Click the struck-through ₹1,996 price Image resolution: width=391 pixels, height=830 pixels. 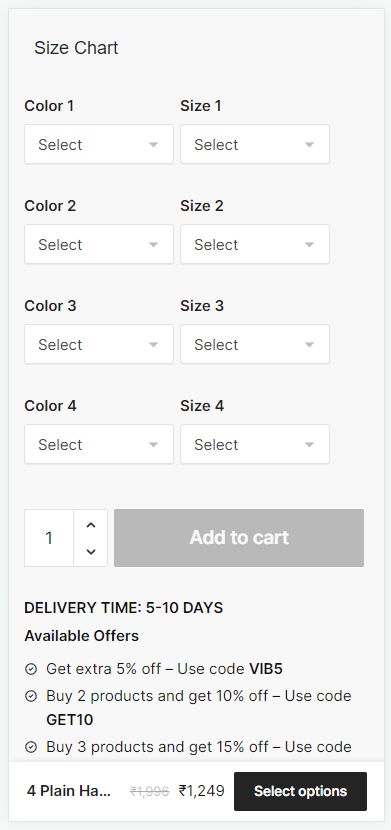pyautogui.click(x=150, y=791)
